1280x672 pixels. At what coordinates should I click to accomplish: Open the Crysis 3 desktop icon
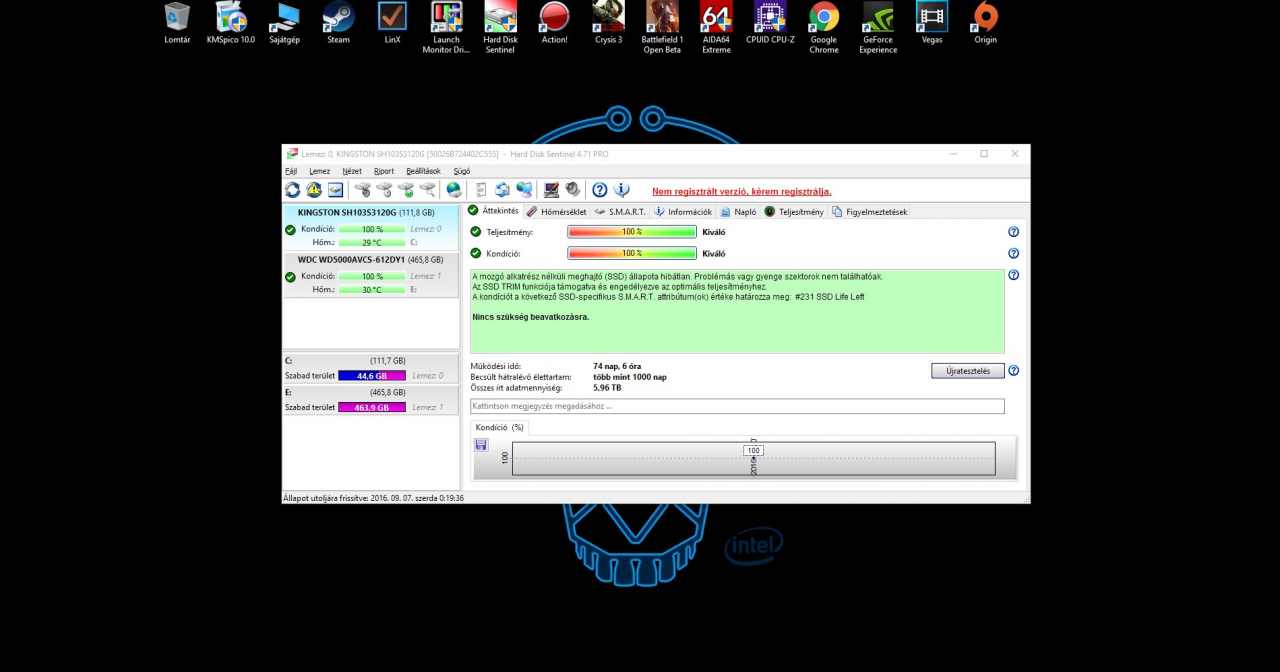pos(608,24)
